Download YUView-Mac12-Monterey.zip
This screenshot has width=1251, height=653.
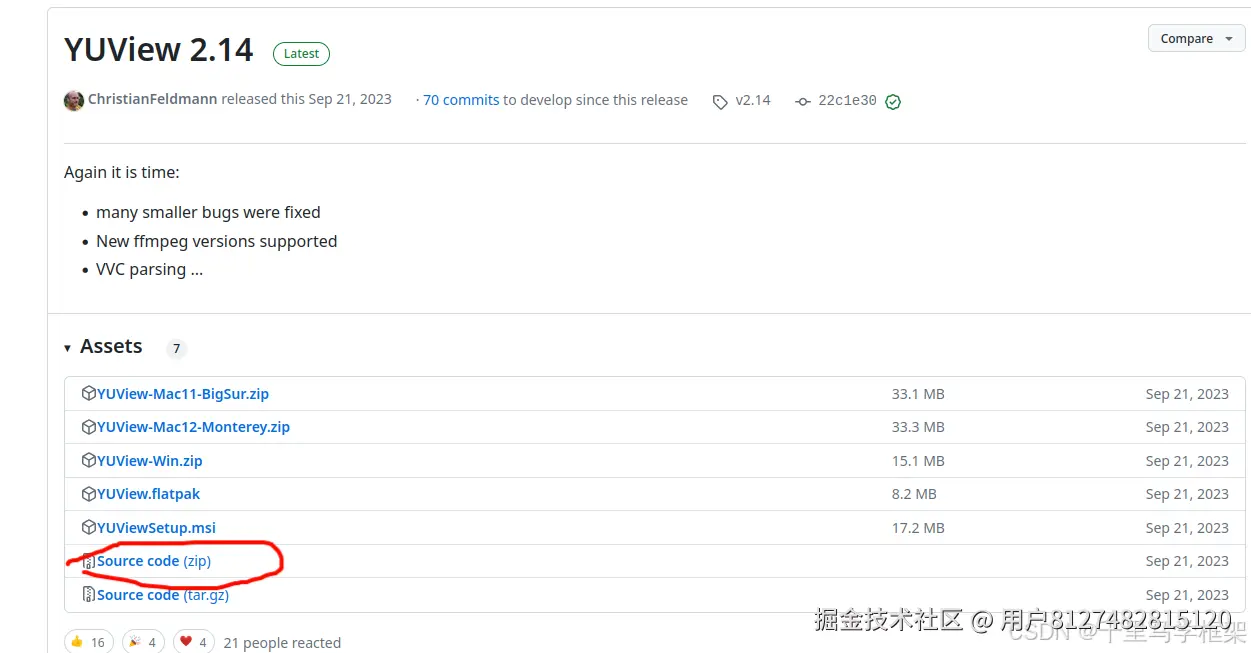[x=193, y=427]
